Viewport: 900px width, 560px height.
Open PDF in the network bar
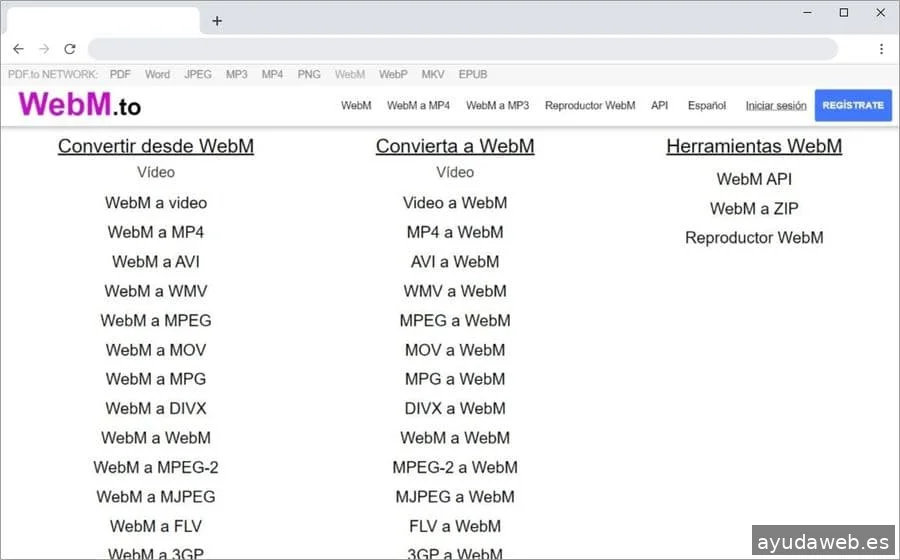click(x=120, y=74)
